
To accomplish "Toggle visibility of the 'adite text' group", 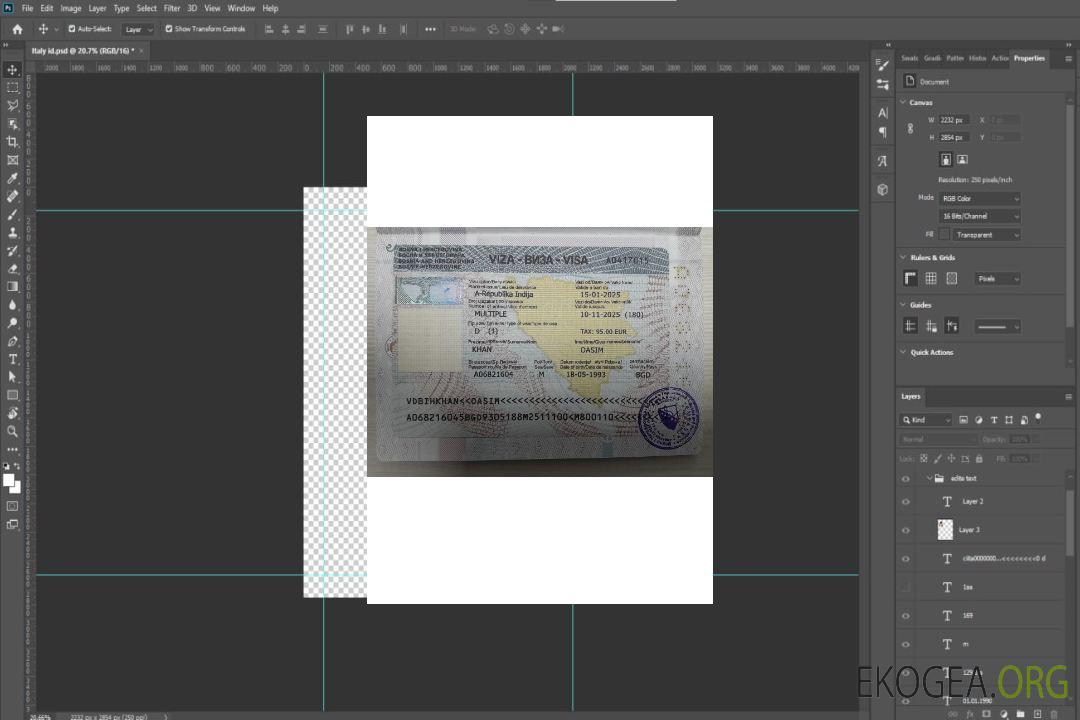I will (x=906, y=478).
